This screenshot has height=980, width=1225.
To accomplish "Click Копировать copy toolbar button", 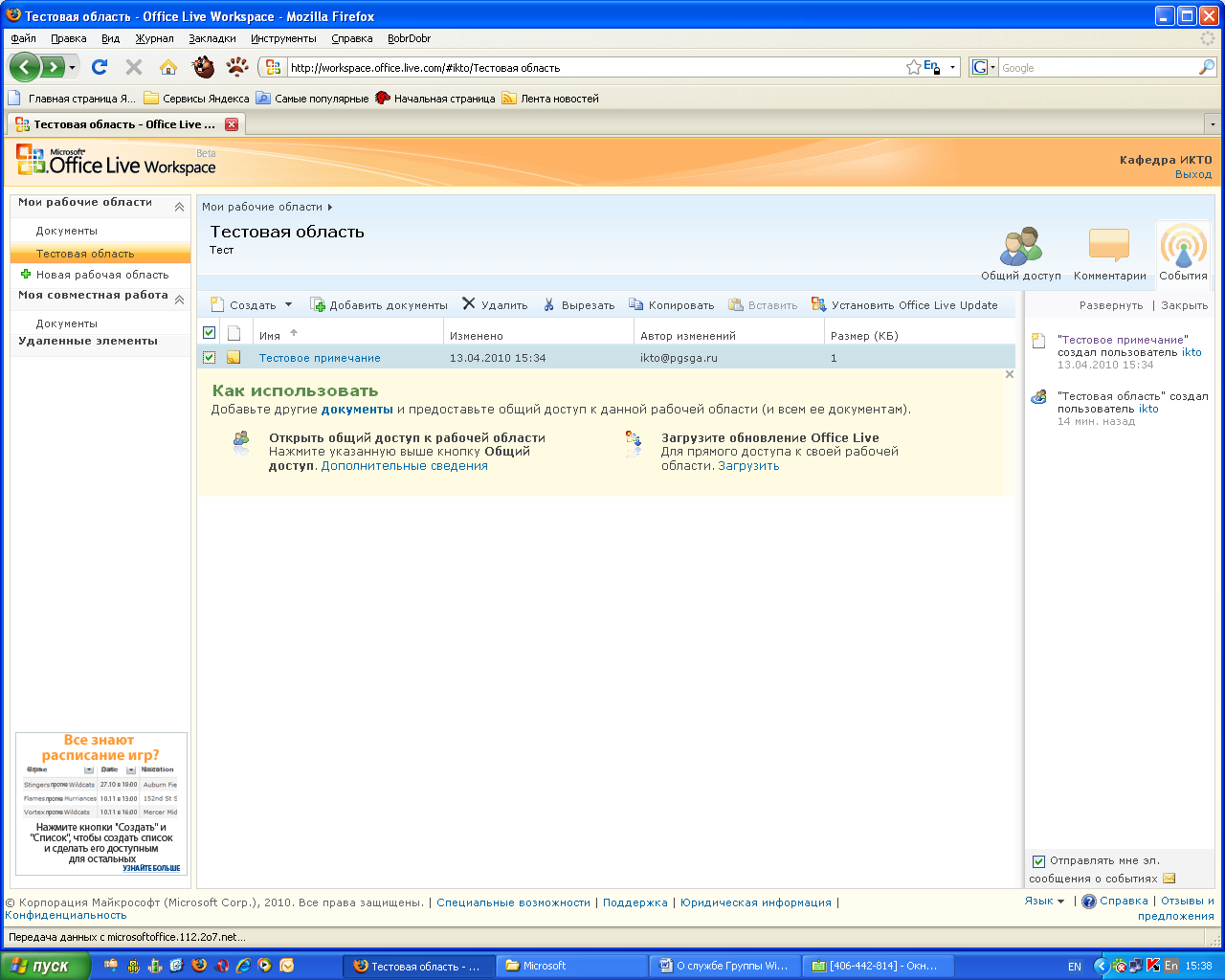I will click(x=672, y=305).
